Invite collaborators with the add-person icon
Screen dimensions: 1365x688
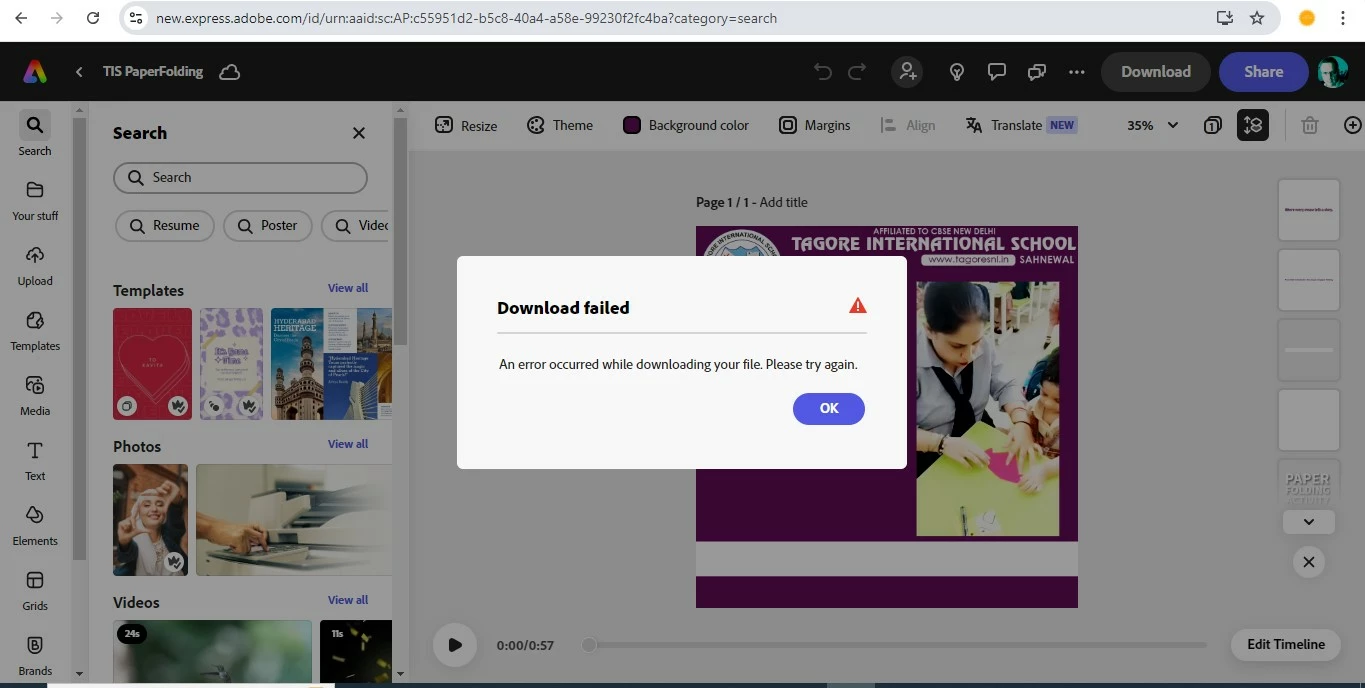(x=907, y=72)
